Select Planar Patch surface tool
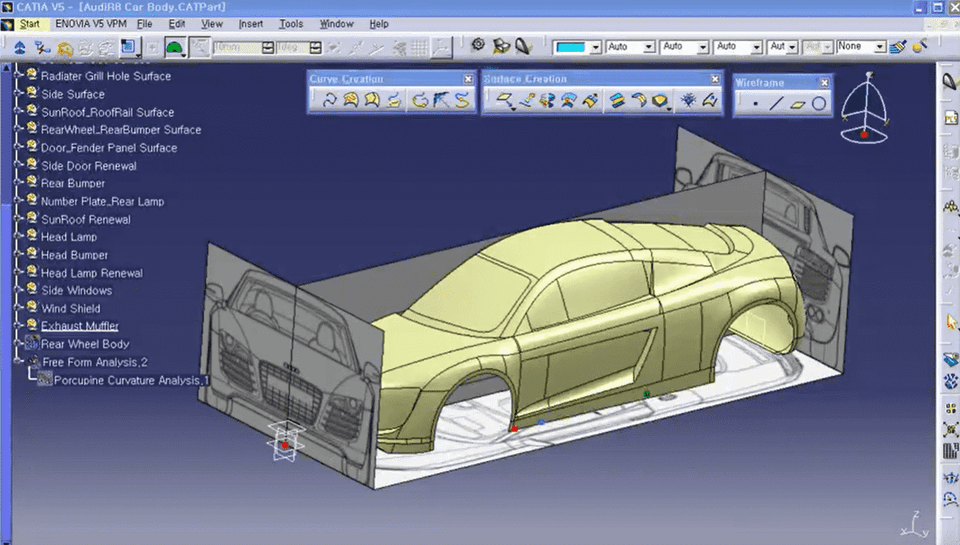The height and width of the screenshot is (545, 960). 506,100
